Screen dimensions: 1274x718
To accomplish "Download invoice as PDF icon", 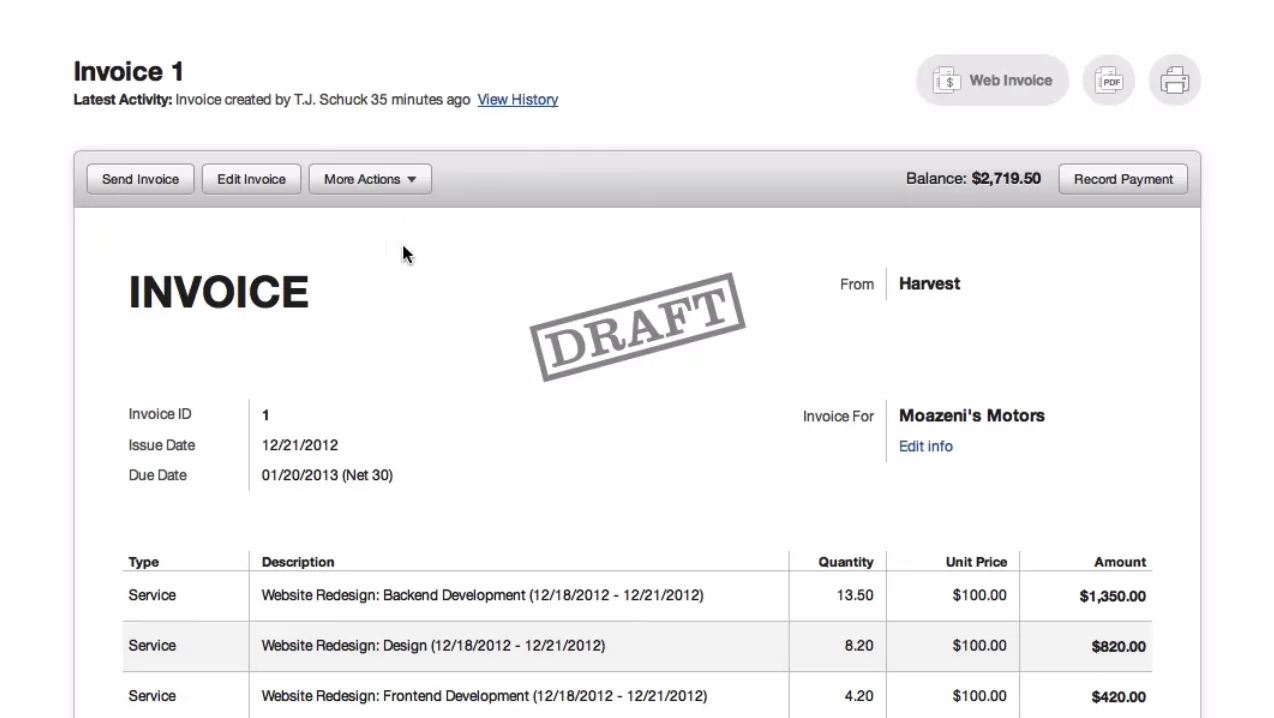I will [x=1109, y=80].
